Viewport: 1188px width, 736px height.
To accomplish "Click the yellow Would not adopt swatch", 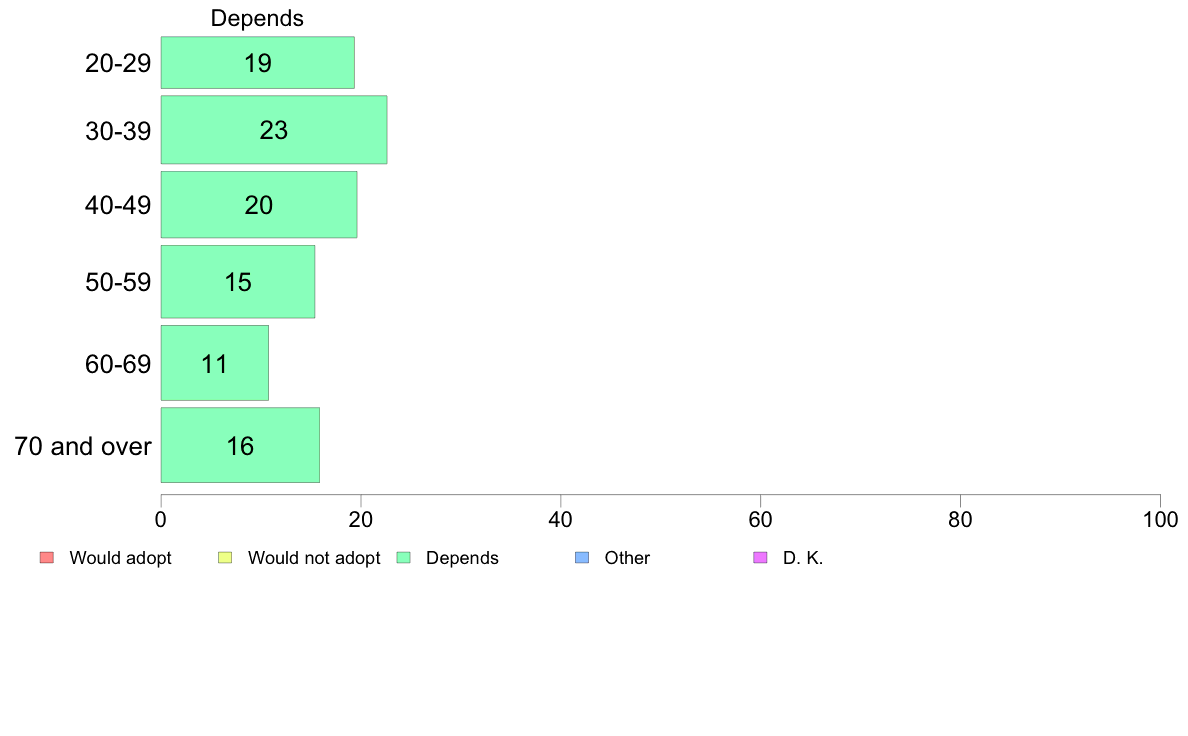I will coord(225,558).
